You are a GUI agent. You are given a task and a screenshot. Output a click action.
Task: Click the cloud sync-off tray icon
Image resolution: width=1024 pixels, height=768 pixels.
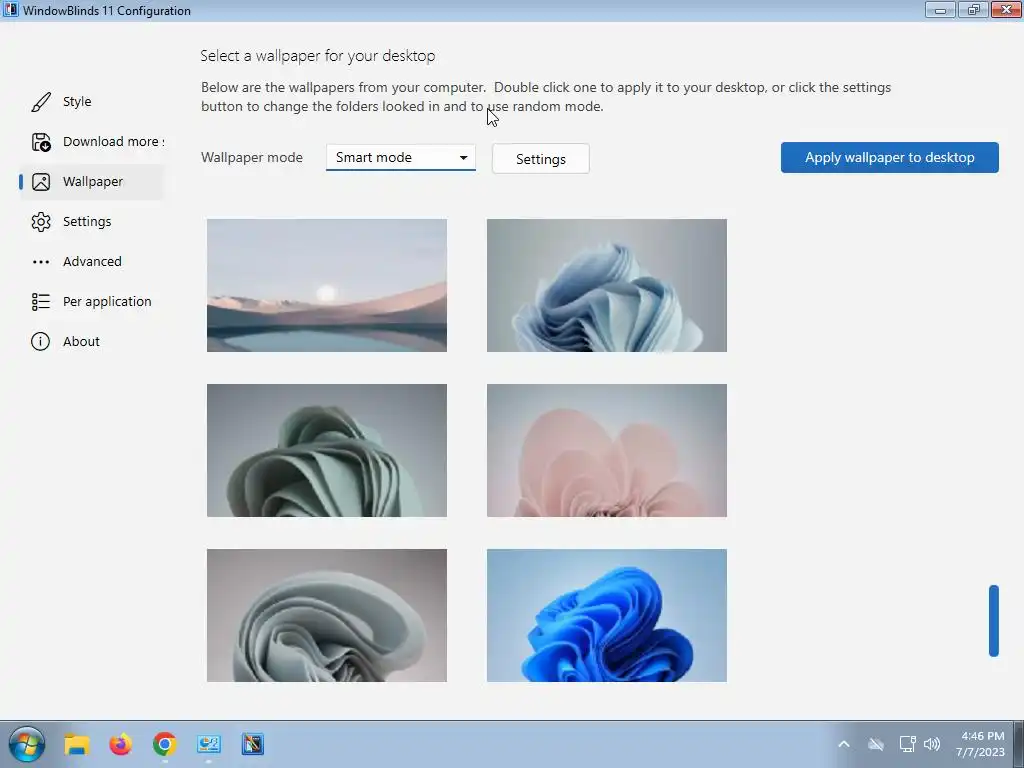[x=876, y=744]
